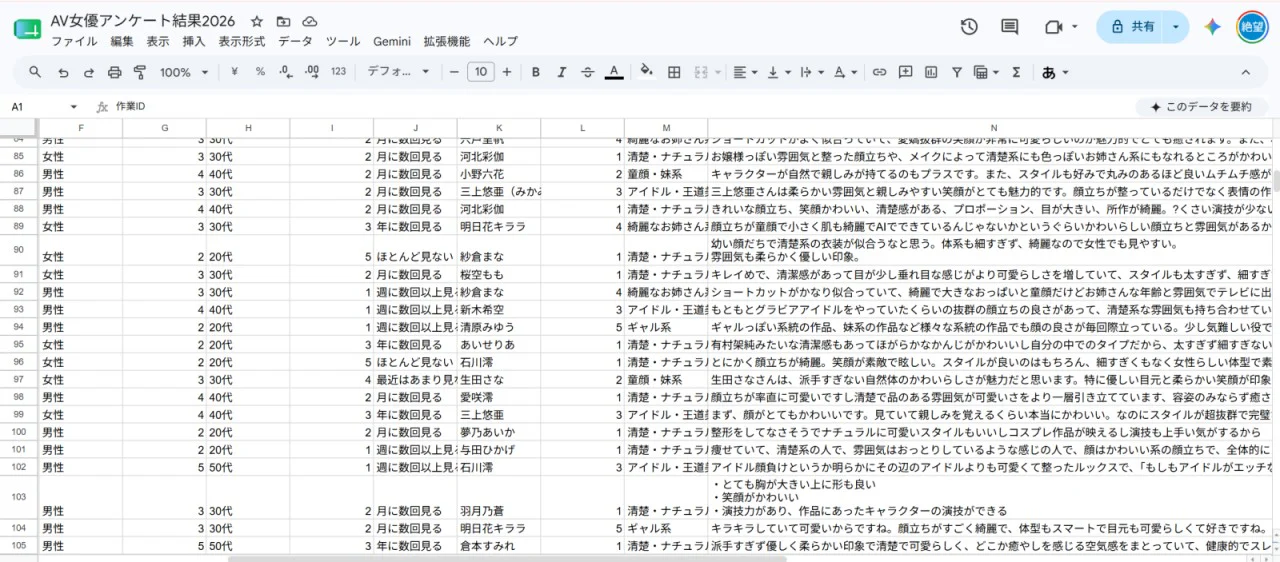Click formula bar containing 作業ID

coord(620,106)
